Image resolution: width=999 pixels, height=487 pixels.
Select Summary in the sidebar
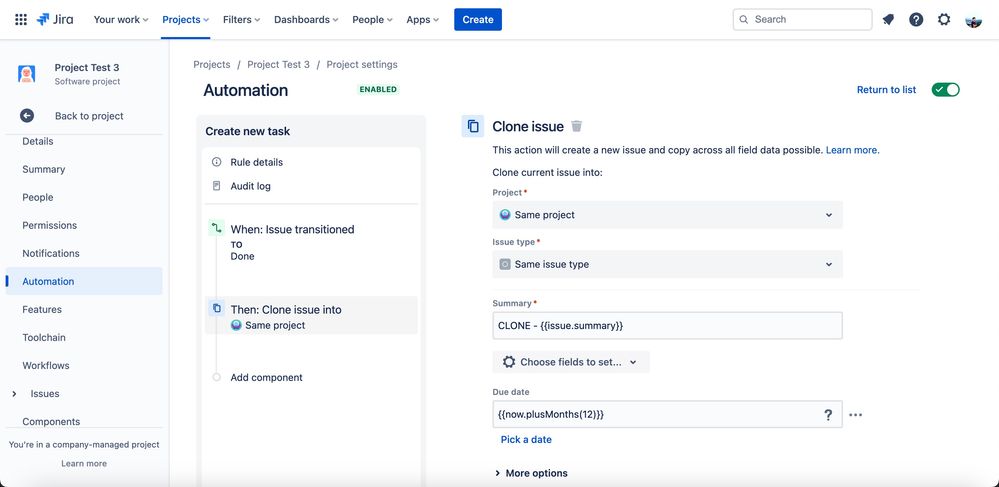(x=43, y=169)
